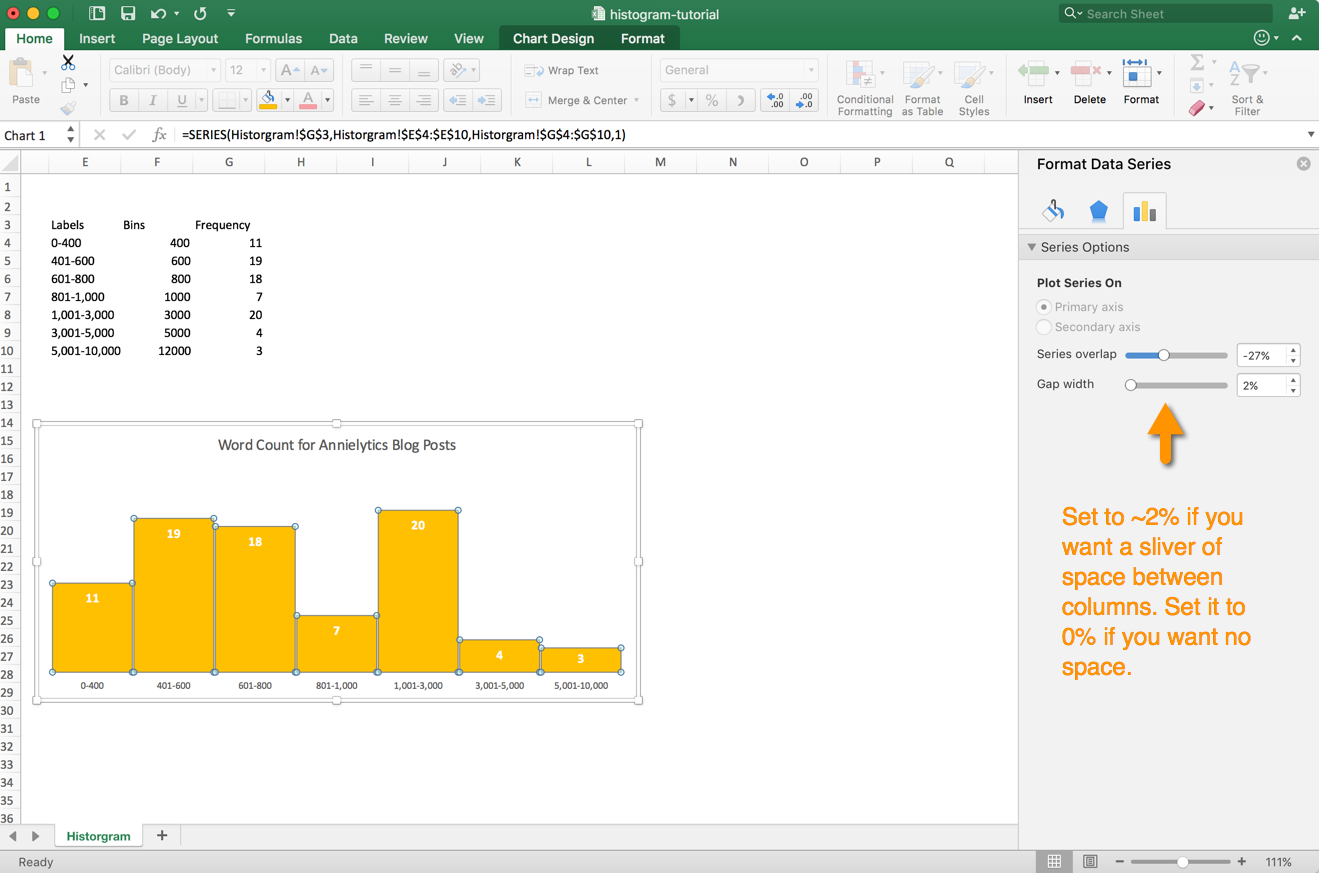The width and height of the screenshot is (1319, 873).
Task: Toggle percent style formatting
Action: point(712,100)
